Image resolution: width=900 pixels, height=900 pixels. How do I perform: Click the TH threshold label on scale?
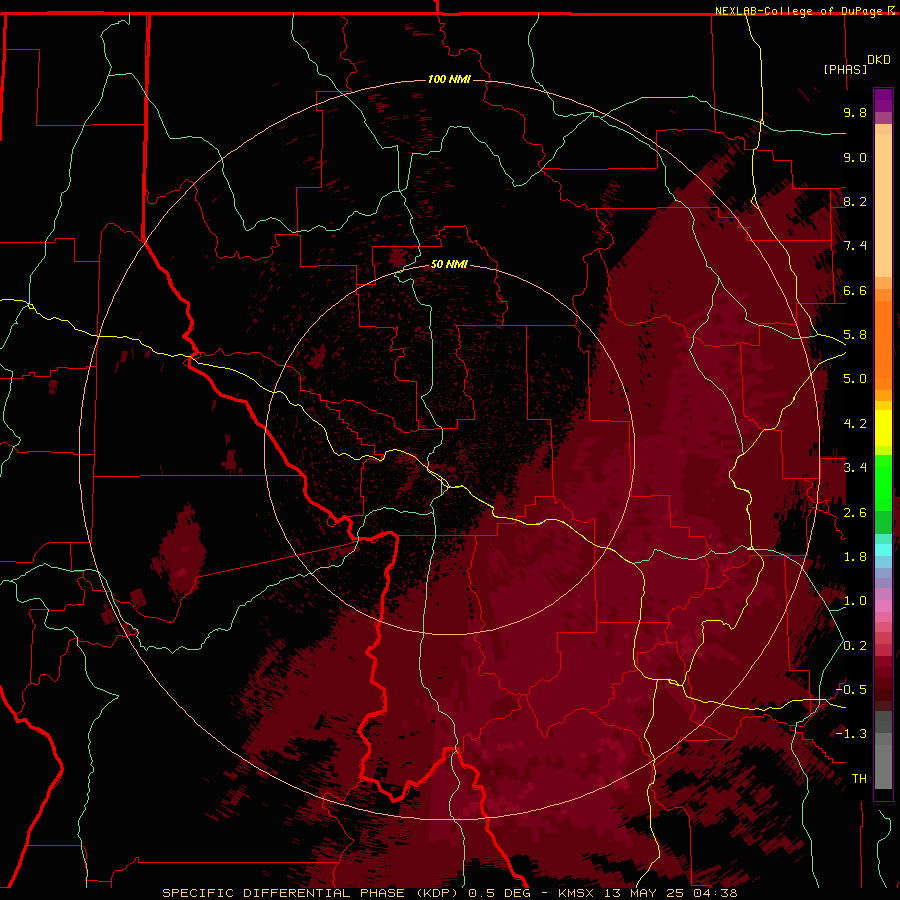click(x=859, y=779)
